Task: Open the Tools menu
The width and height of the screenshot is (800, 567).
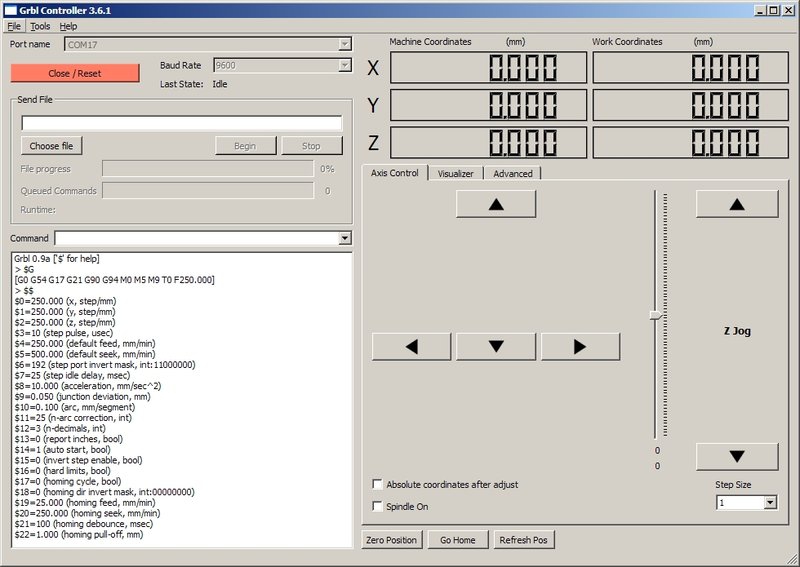Action: [40, 26]
